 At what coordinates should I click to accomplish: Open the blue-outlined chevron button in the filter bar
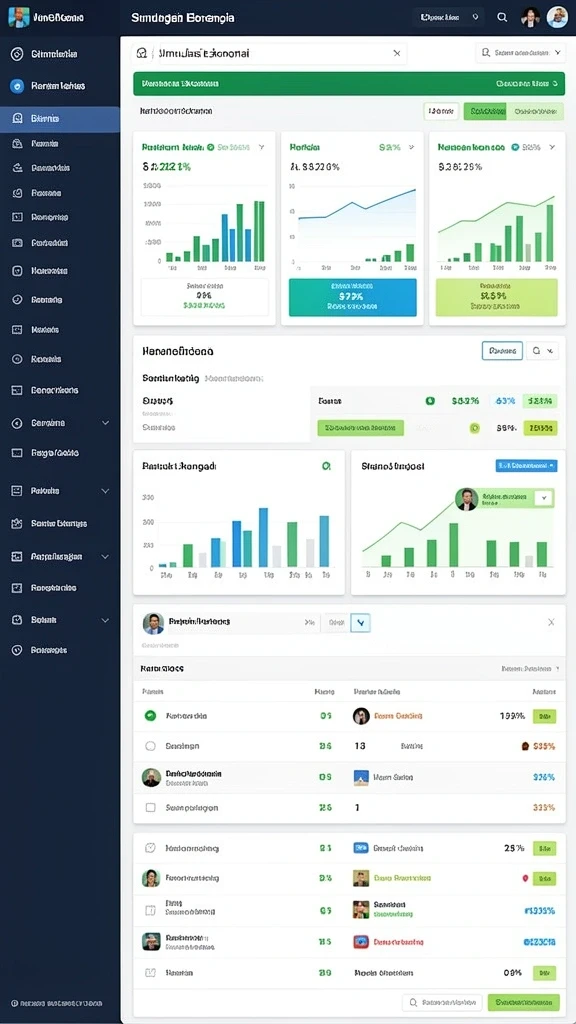point(360,623)
